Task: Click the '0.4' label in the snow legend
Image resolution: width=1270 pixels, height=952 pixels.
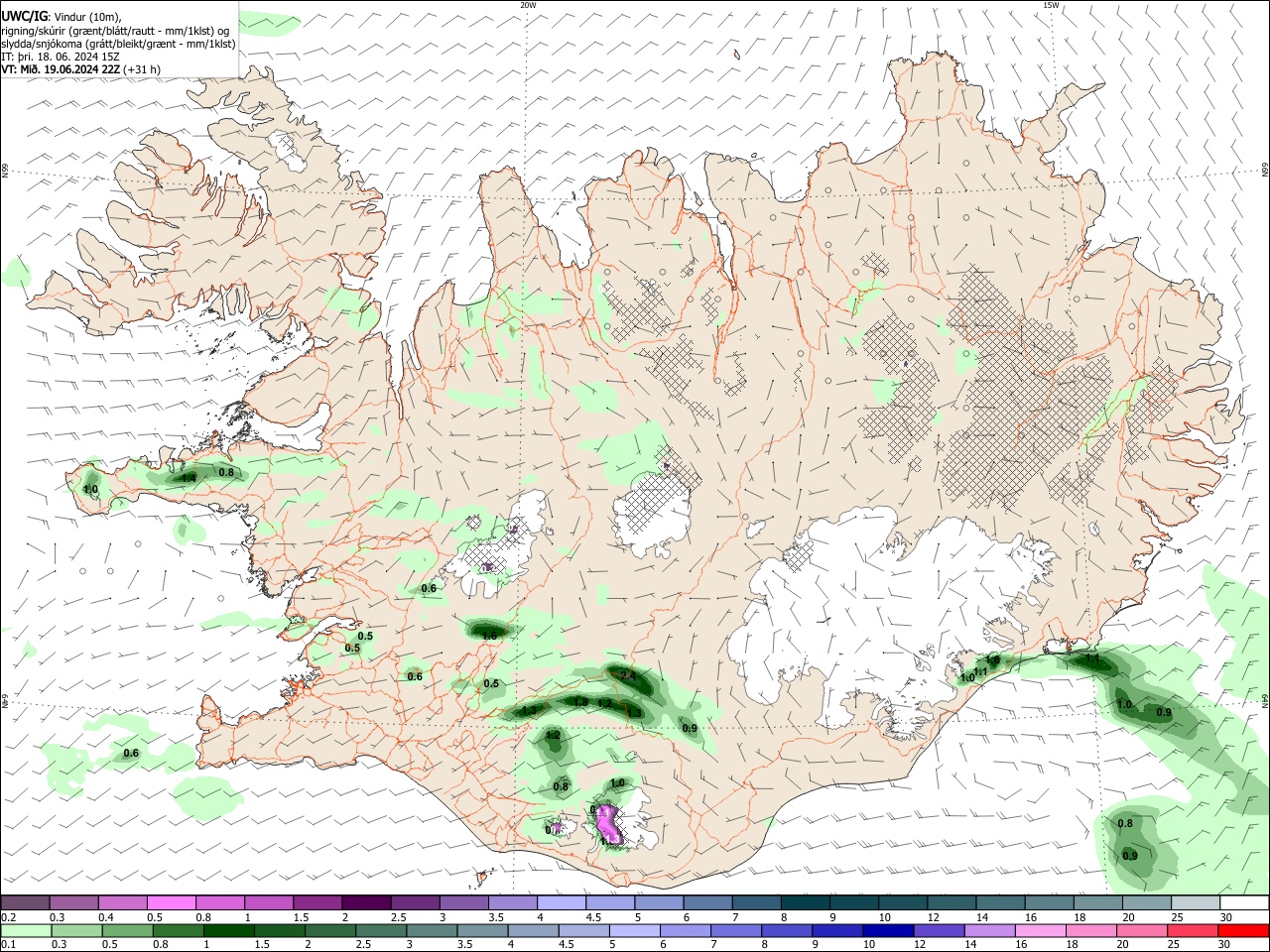Action: coord(106,917)
